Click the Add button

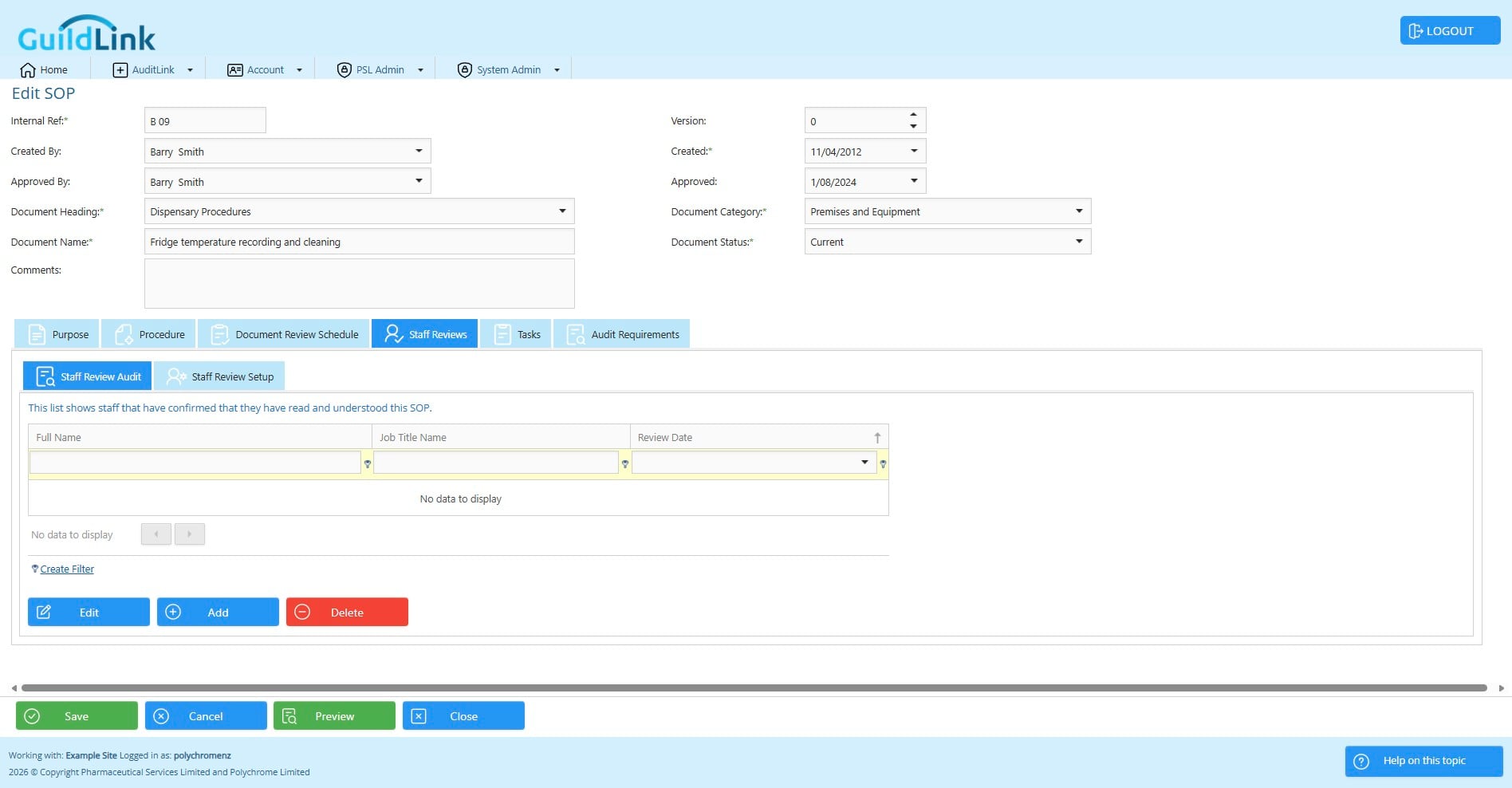218,612
